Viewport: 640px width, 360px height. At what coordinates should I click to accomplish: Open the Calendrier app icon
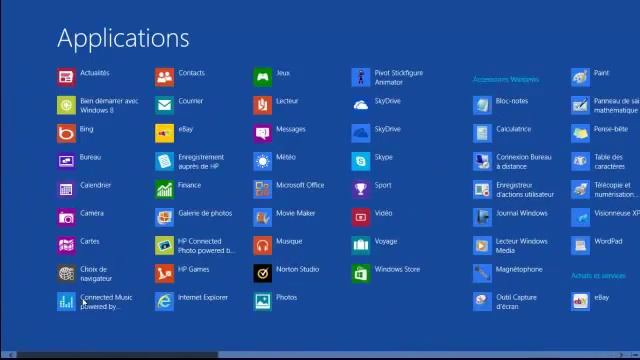(66, 189)
